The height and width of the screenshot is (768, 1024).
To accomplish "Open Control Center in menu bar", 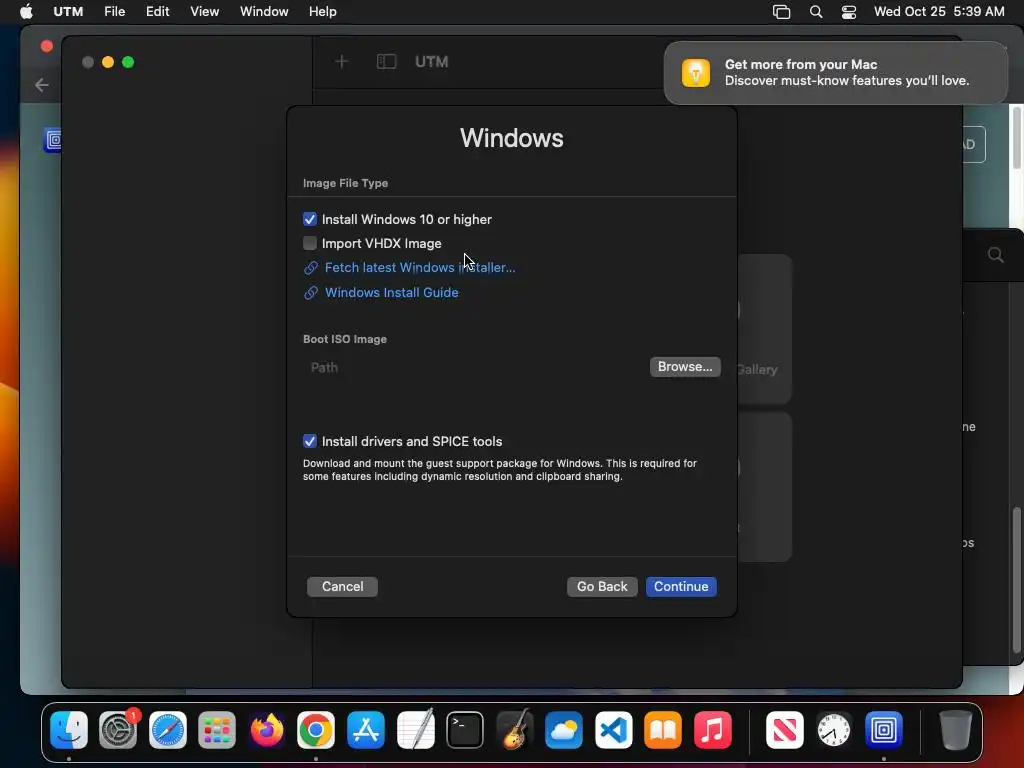I will coord(848,12).
